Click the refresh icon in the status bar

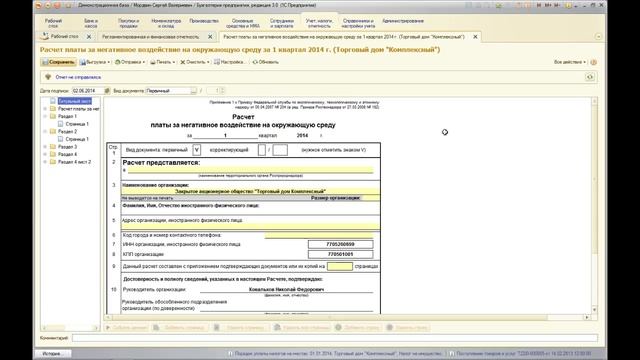tap(590, 77)
